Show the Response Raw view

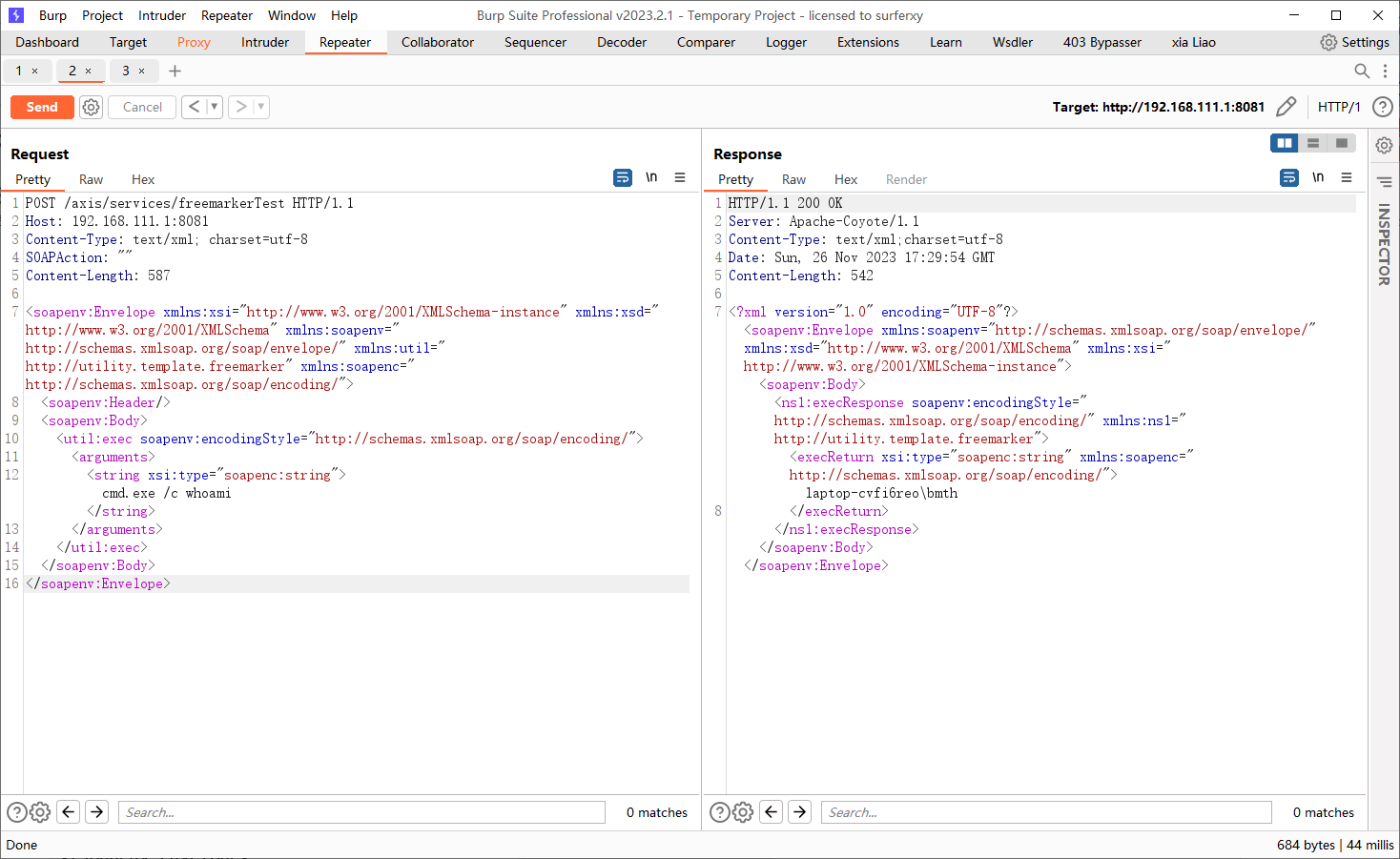793,179
